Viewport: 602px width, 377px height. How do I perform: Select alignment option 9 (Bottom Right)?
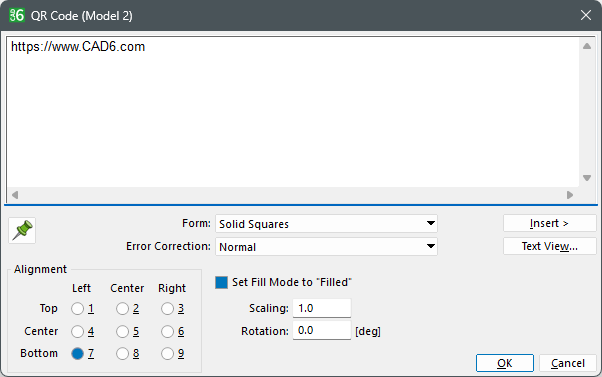[167, 354]
